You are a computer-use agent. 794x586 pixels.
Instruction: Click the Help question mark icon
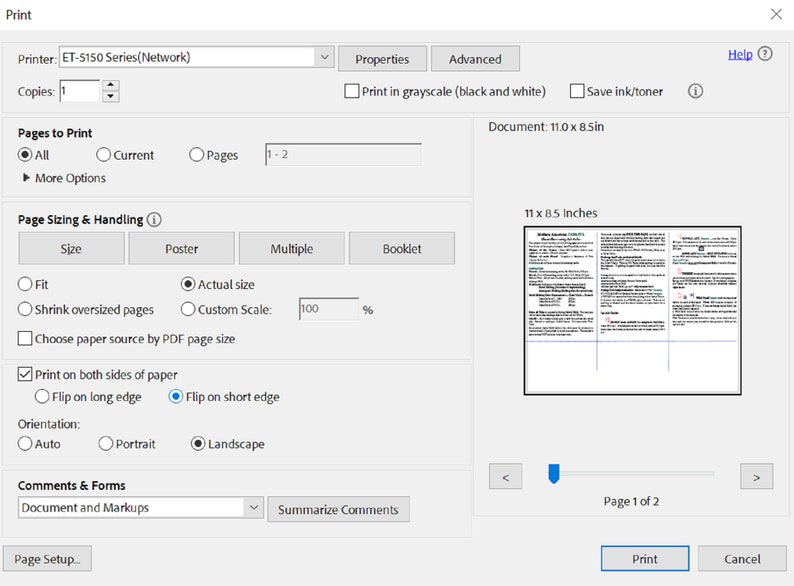click(765, 54)
